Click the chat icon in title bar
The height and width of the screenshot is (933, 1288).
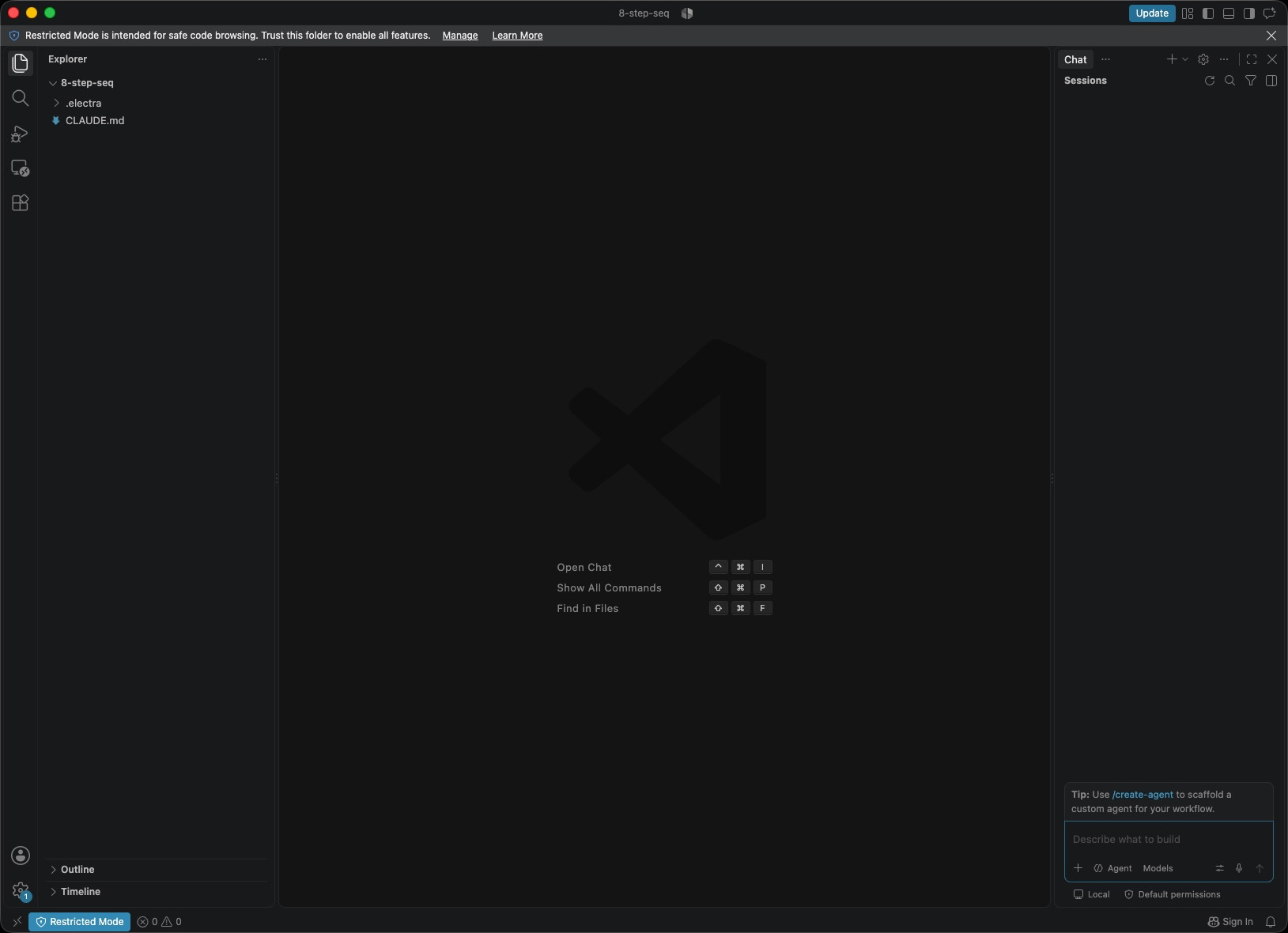(x=1270, y=13)
